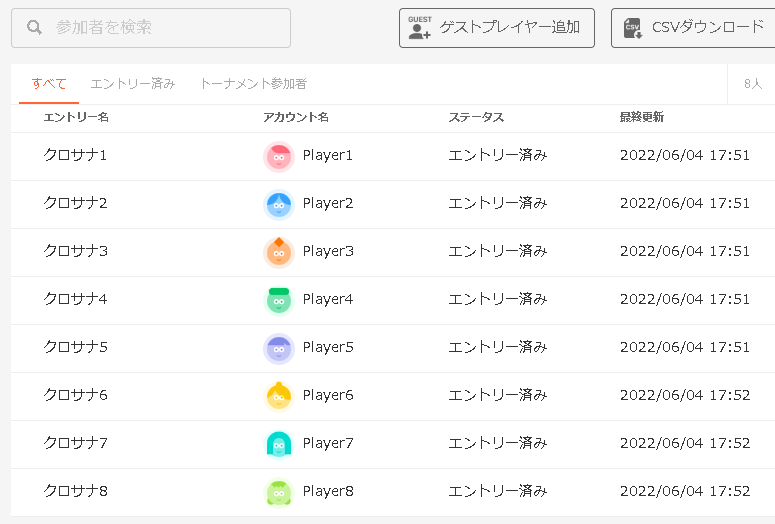Click the CSVダウンロード button
This screenshot has height=524, width=775.
point(693,28)
